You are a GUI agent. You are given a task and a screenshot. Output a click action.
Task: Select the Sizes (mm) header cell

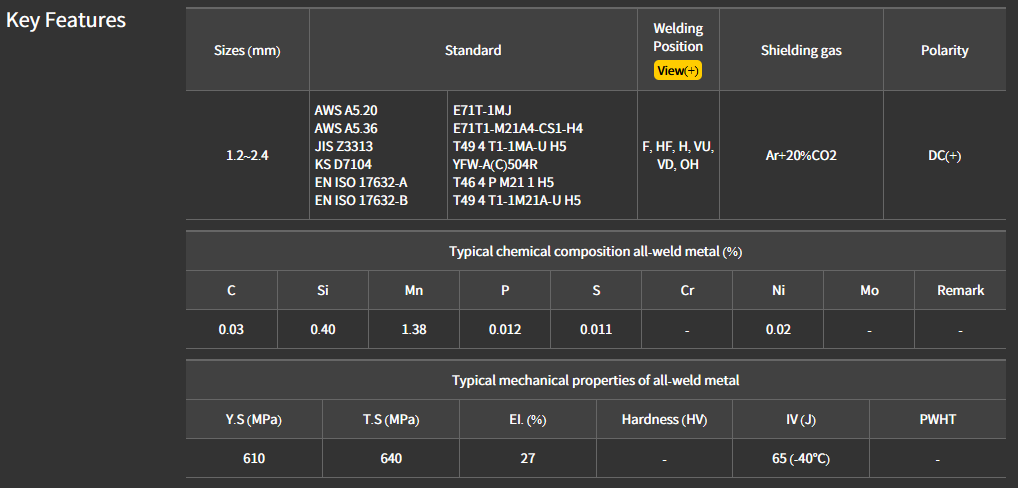click(247, 50)
